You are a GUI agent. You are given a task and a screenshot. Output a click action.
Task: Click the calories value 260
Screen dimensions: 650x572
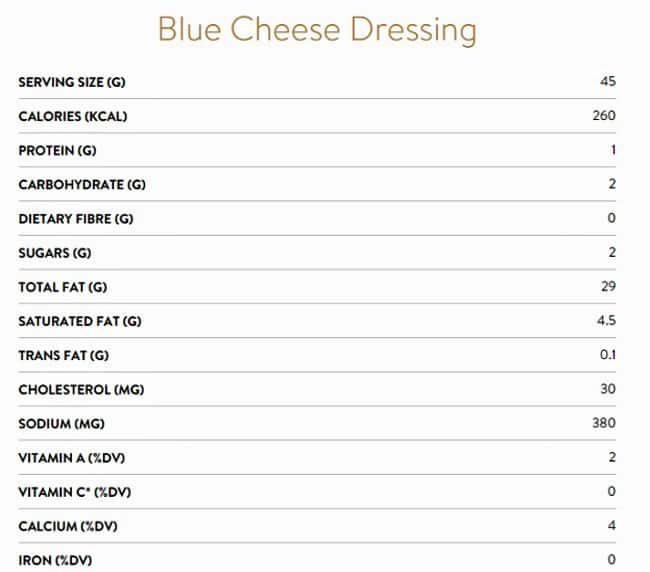(x=604, y=116)
